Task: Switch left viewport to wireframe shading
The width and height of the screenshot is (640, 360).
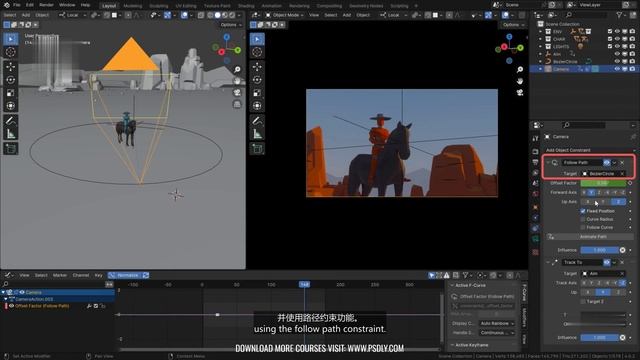Action: (x=210, y=15)
